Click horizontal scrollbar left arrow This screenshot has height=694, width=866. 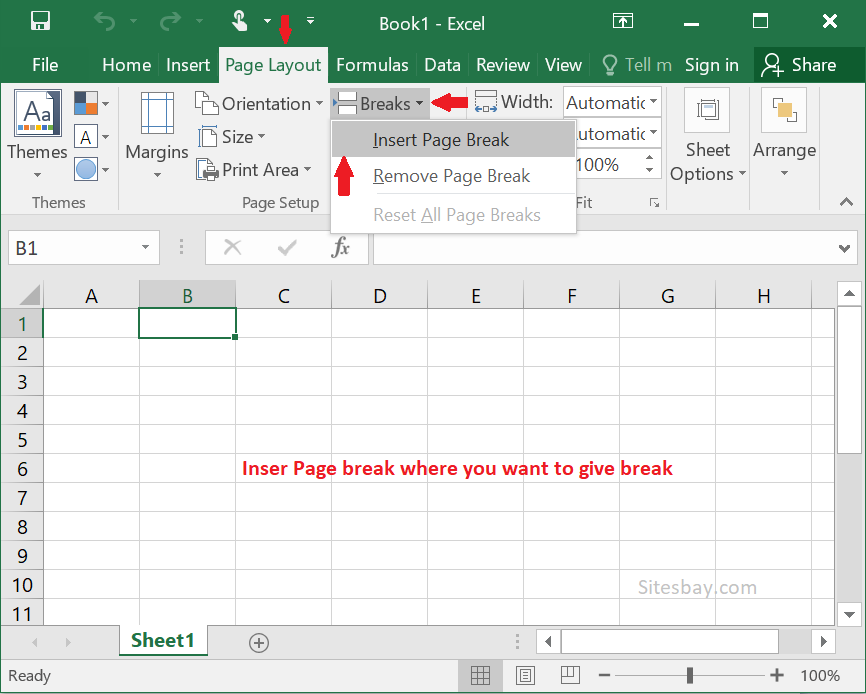click(x=548, y=642)
